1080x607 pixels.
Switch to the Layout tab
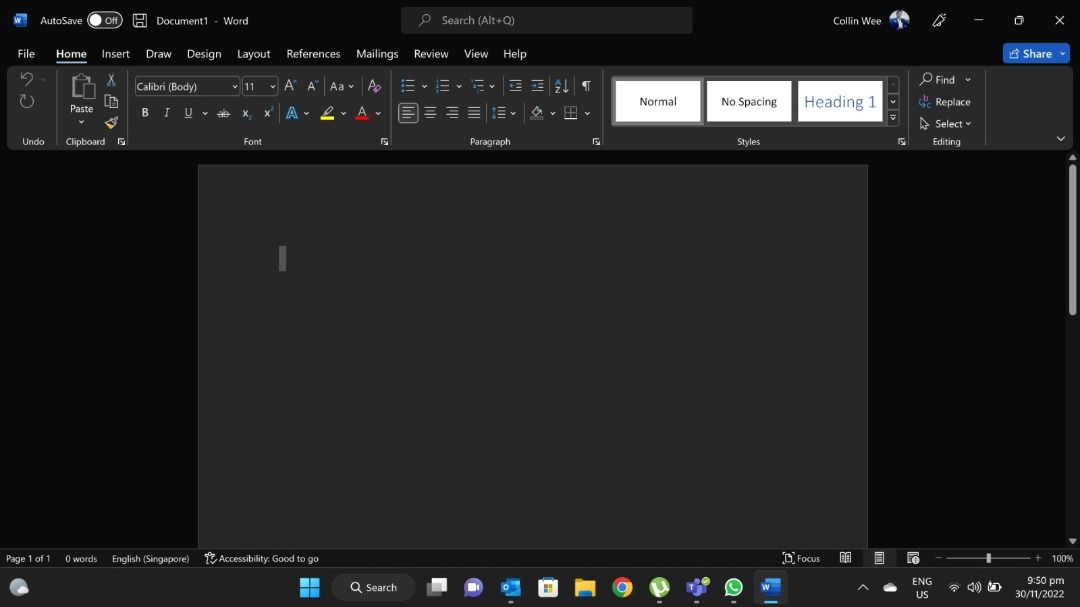(x=253, y=54)
